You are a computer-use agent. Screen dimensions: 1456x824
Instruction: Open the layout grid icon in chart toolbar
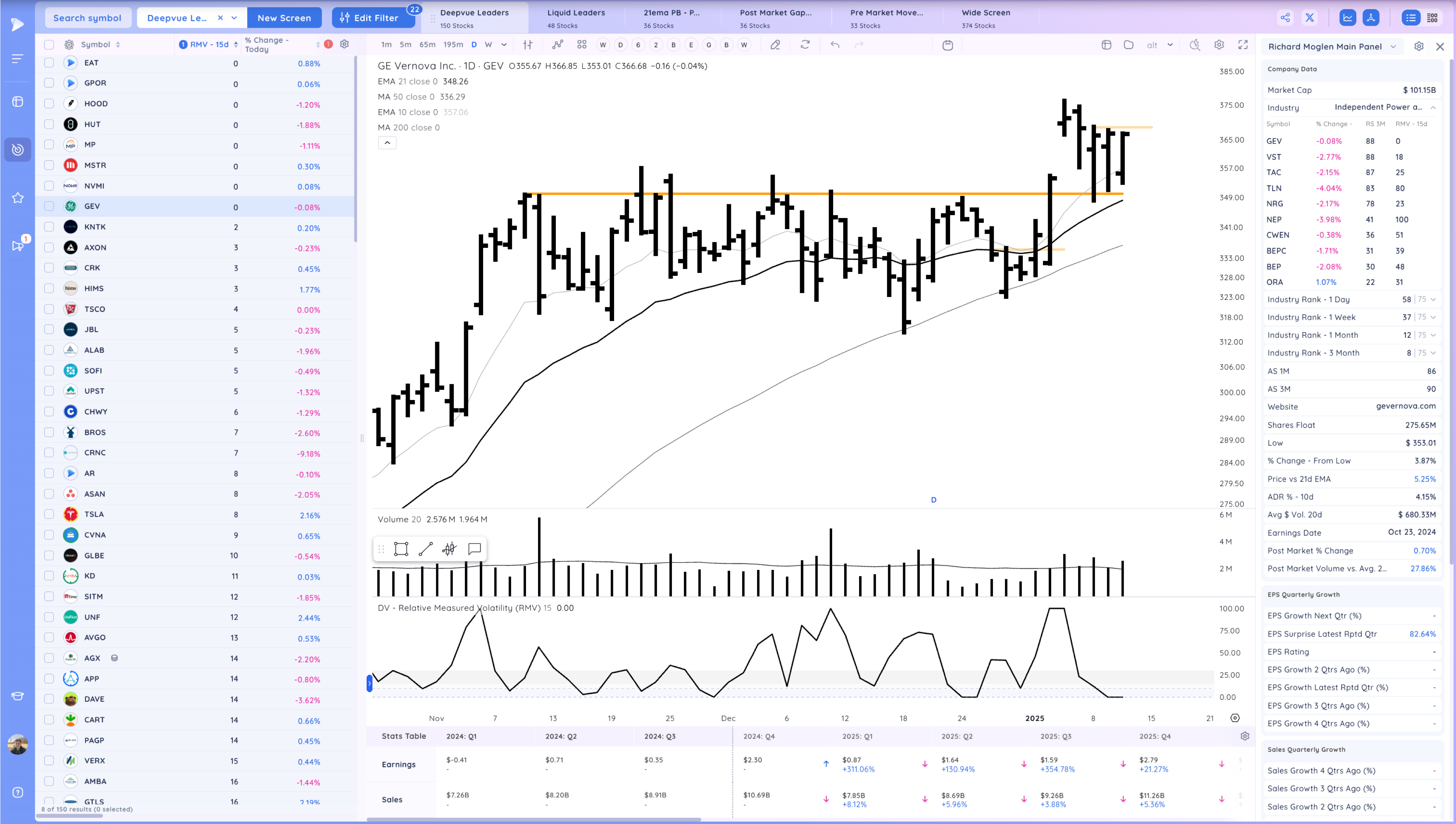coord(582,45)
